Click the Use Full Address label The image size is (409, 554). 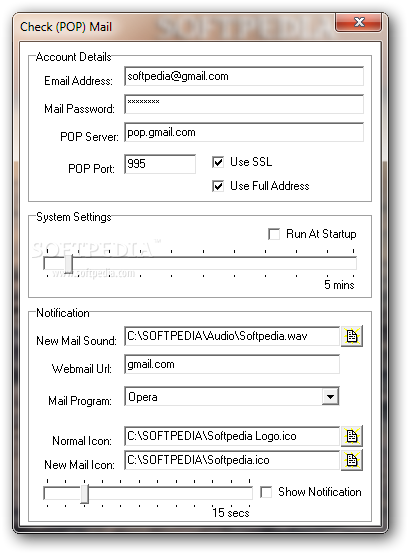point(269,186)
